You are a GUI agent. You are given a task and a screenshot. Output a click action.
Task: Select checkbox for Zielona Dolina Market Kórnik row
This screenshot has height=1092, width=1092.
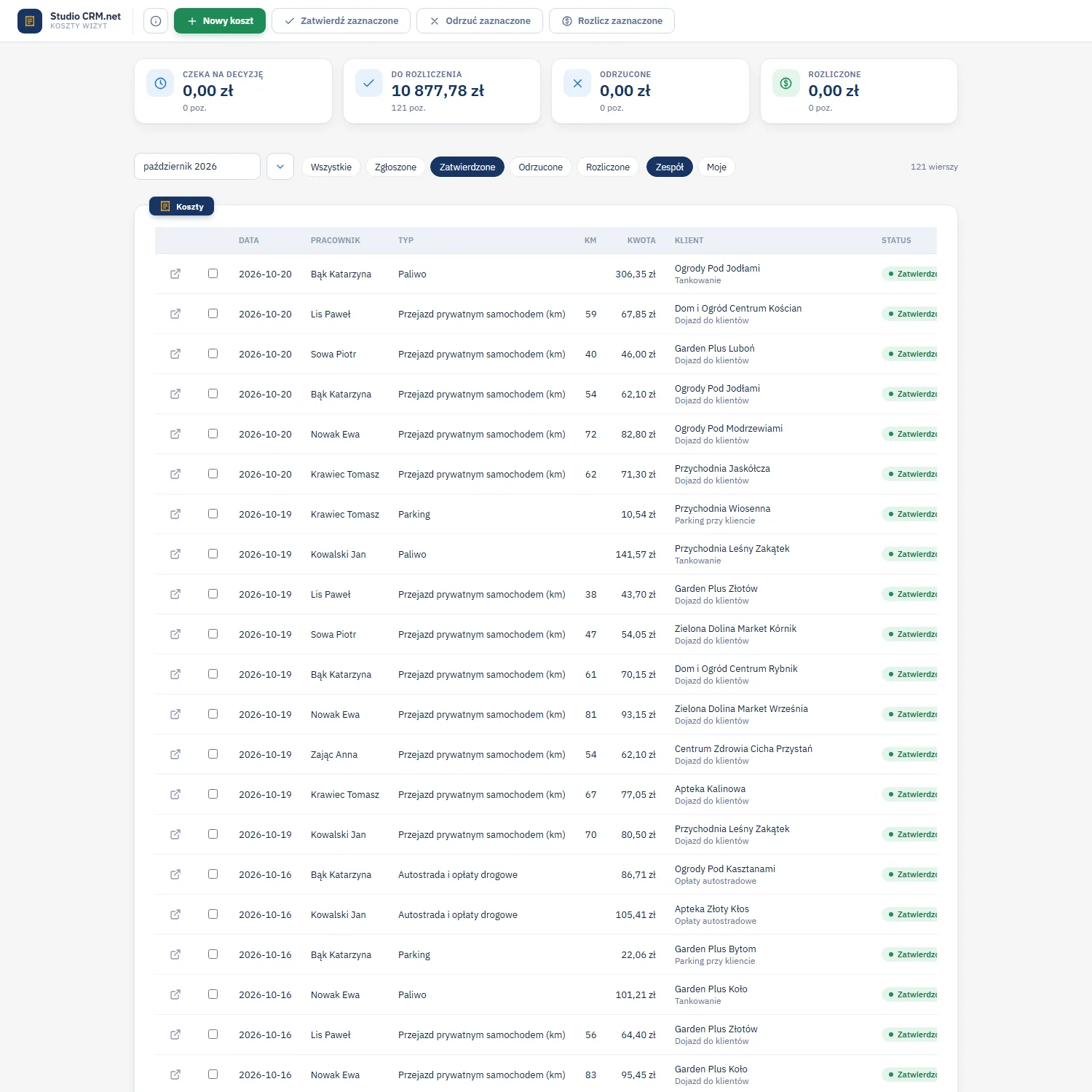[x=213, y=634]
